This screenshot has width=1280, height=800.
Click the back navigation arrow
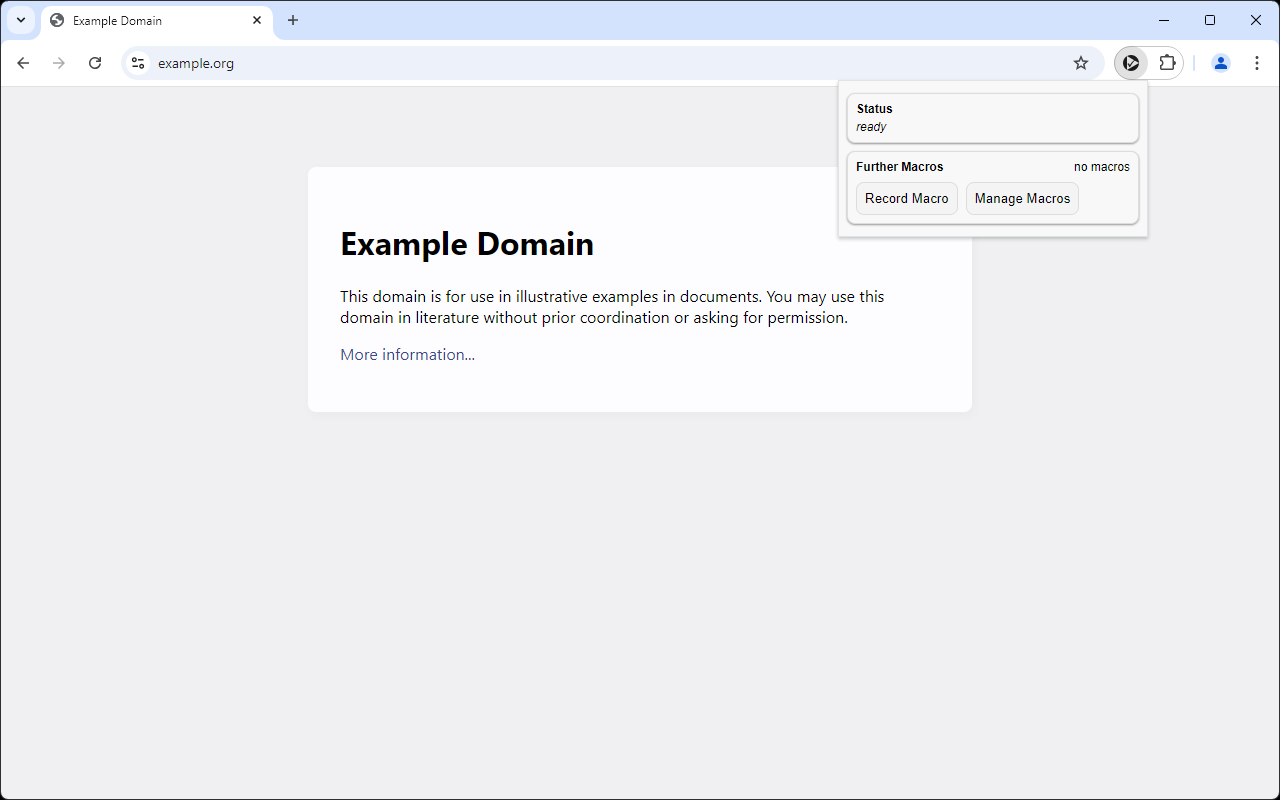click(x=23, y=62)
